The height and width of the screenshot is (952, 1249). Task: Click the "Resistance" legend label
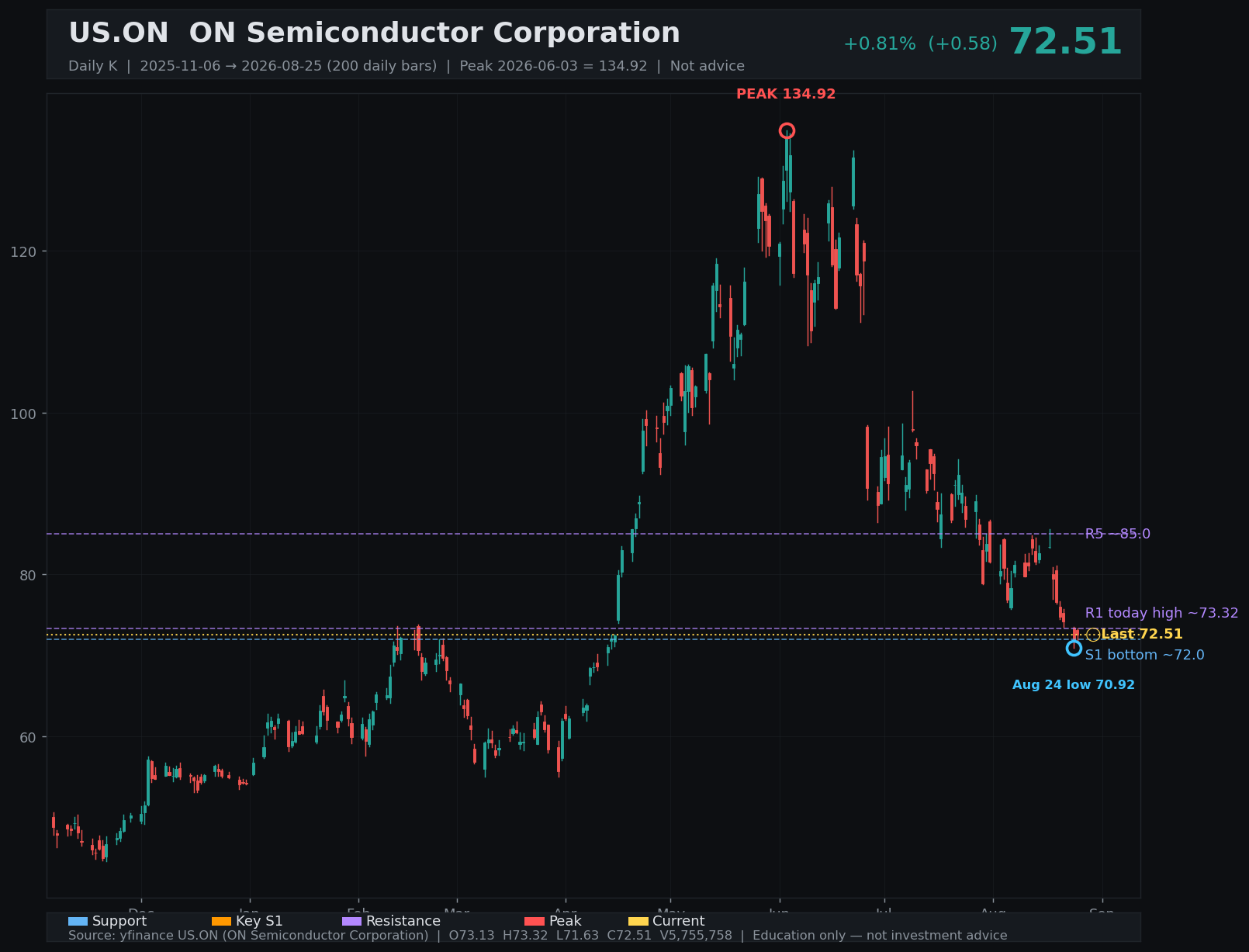403,921
